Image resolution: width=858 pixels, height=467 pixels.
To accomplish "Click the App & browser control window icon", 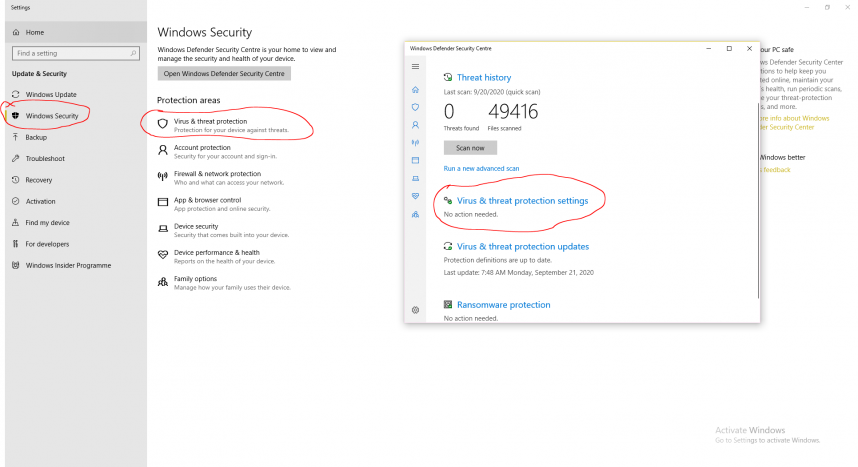I will click(163, 202).
